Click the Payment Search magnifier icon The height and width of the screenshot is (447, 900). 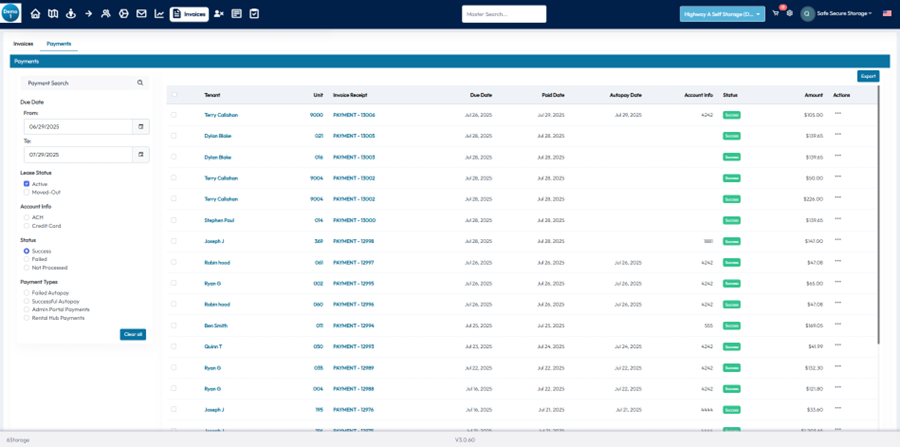140,83
